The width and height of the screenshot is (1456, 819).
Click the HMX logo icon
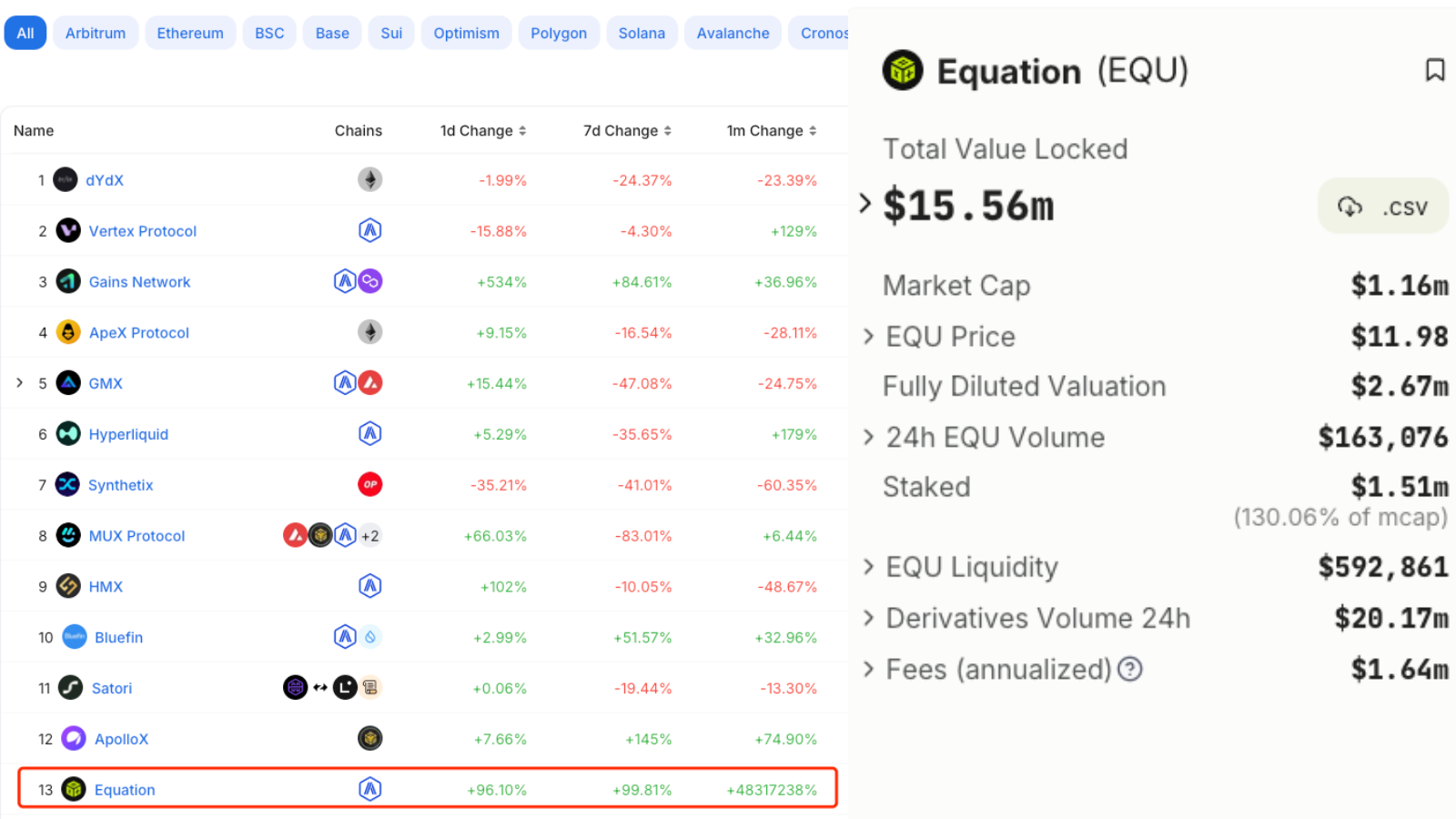(x=68, y=586)
